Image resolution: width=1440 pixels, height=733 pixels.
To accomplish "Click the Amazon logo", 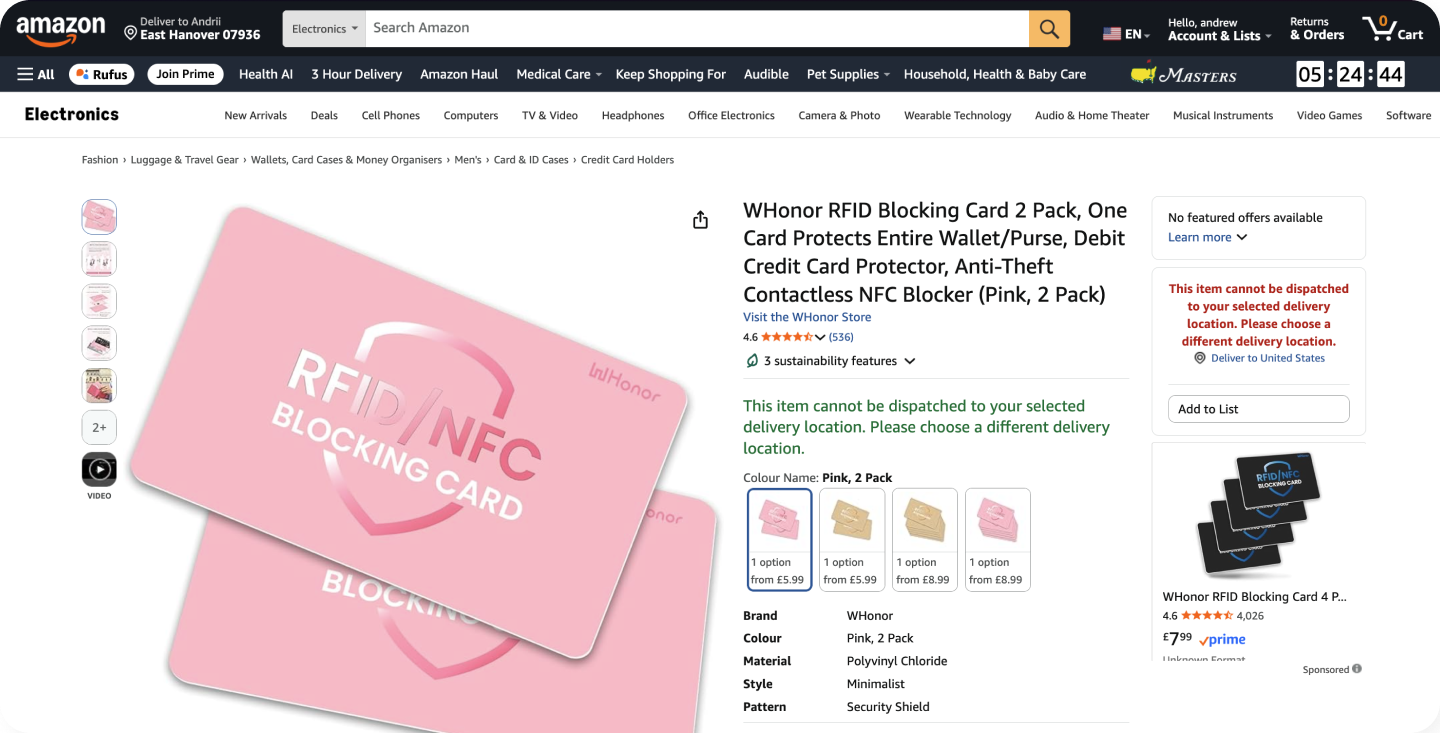I will click(60, 30).
